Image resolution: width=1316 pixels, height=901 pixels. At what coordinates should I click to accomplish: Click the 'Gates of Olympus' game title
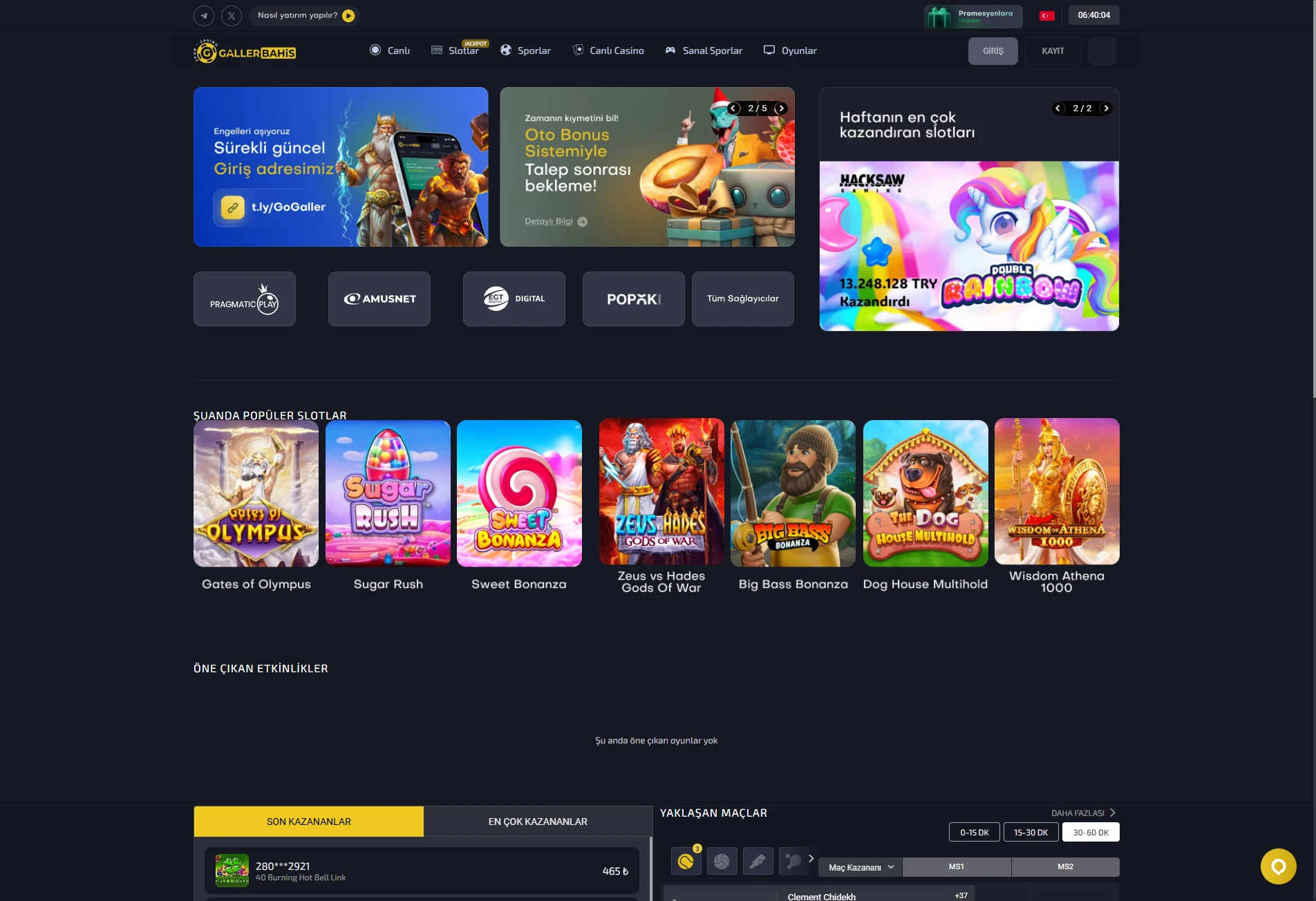(256, 585)
